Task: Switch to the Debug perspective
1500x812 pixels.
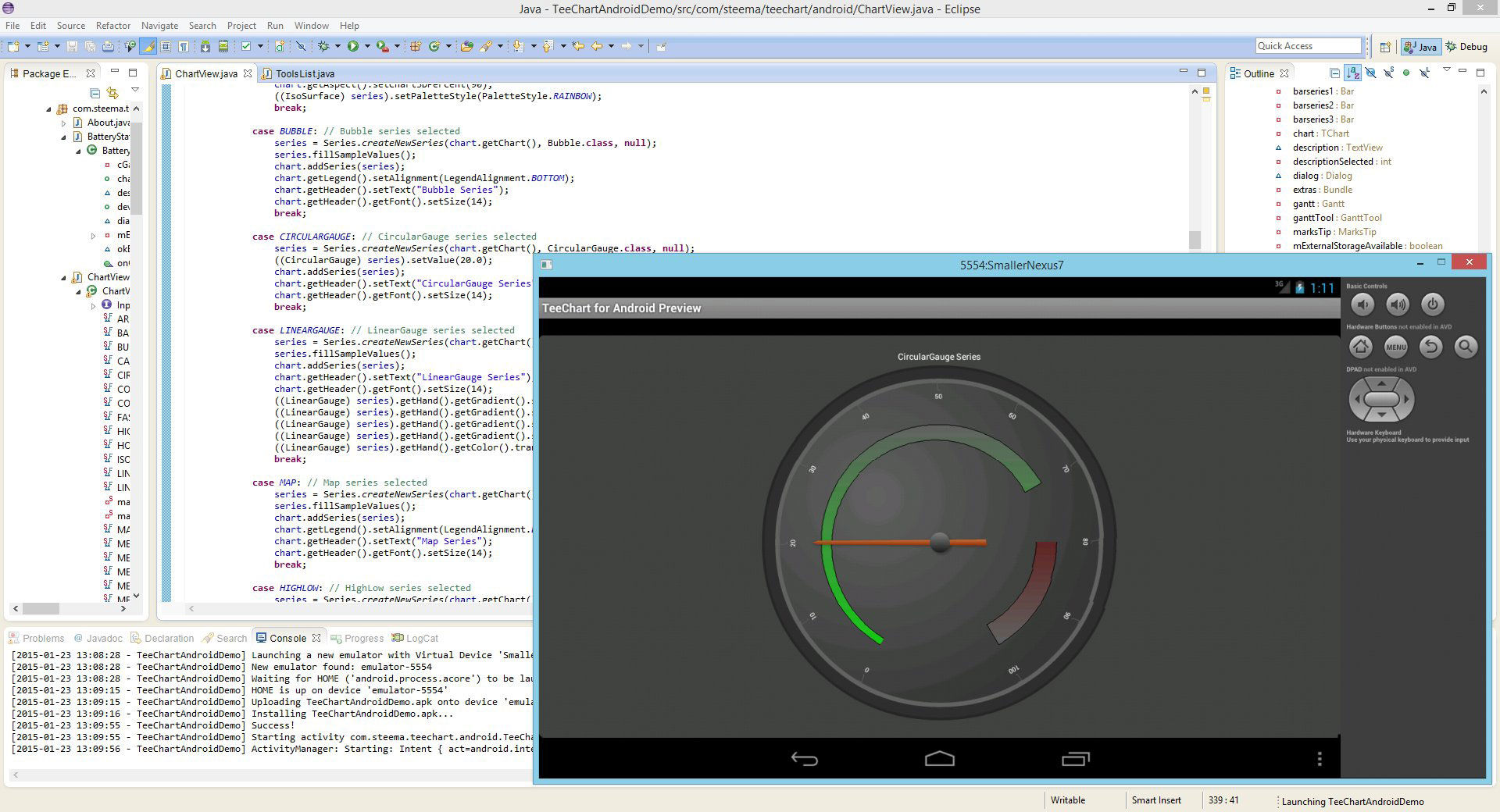Action: point(1466,47)
